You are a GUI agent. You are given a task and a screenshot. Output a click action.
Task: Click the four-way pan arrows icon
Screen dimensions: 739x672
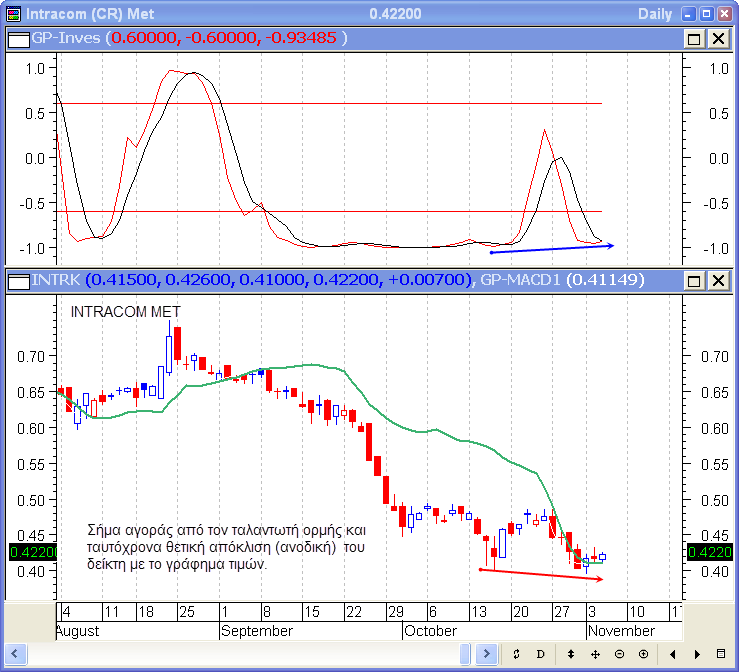[595, 654]
